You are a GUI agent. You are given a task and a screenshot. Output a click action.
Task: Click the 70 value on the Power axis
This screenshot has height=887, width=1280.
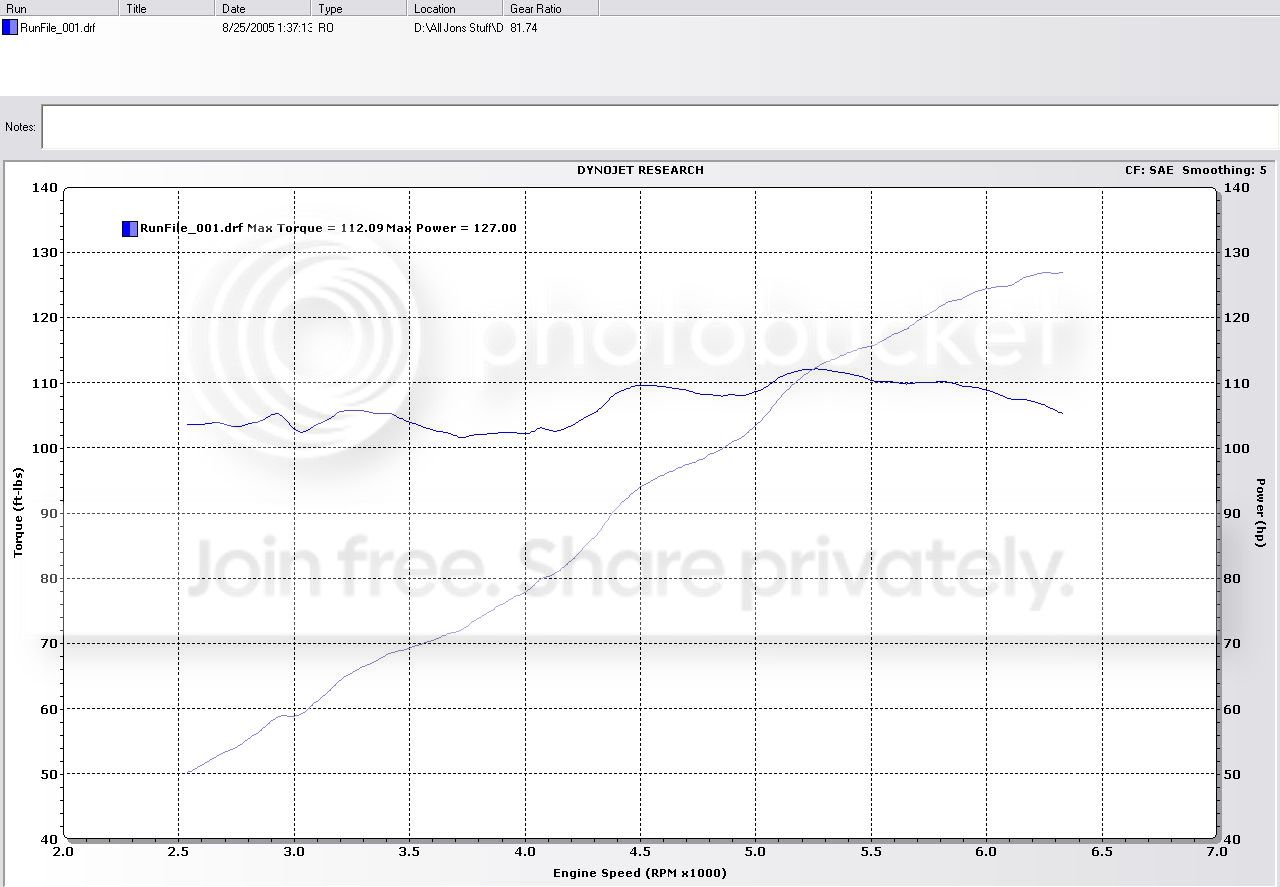pos(1232,644)
